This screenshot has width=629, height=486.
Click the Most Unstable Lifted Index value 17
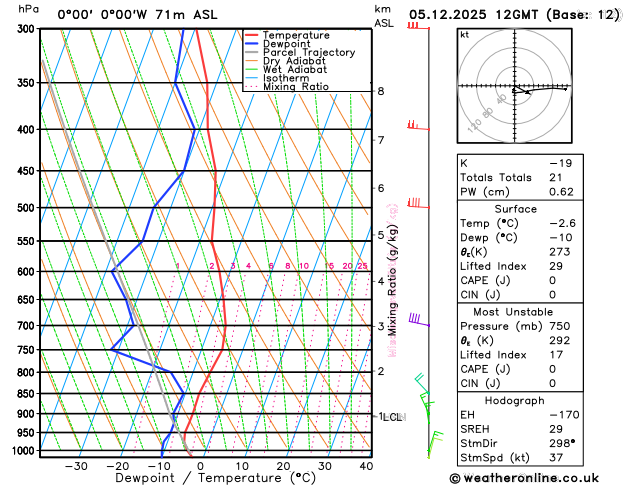(x=556, y=355)
